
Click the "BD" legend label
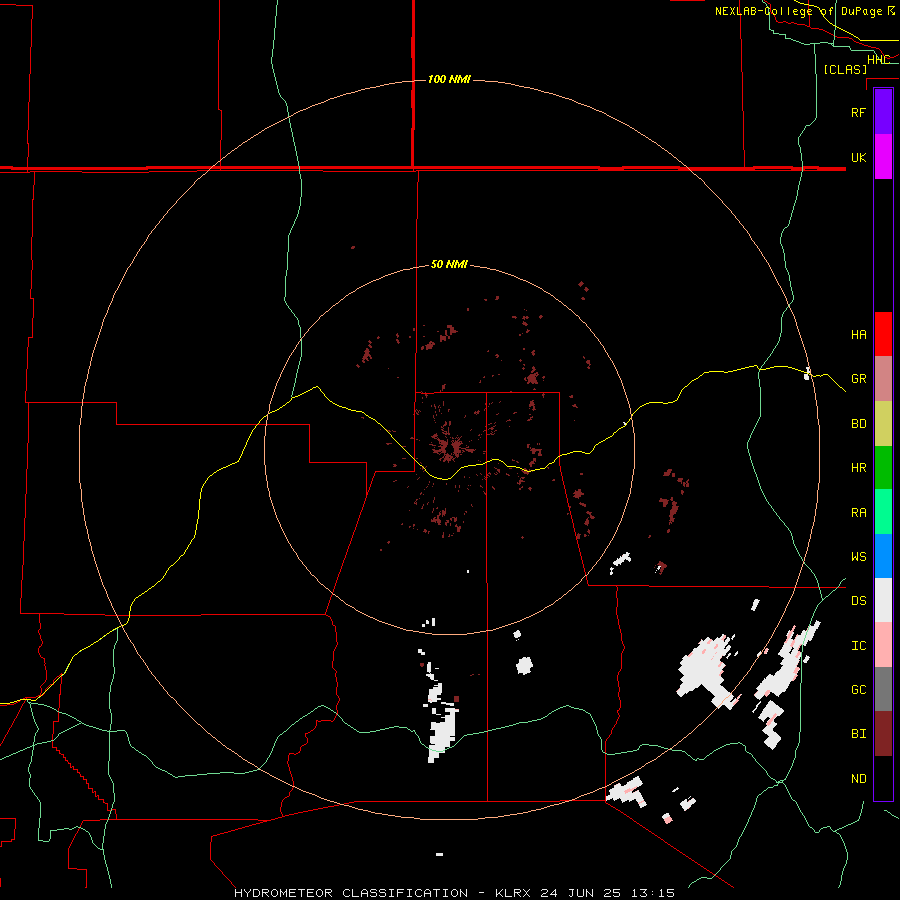point(858,424)
